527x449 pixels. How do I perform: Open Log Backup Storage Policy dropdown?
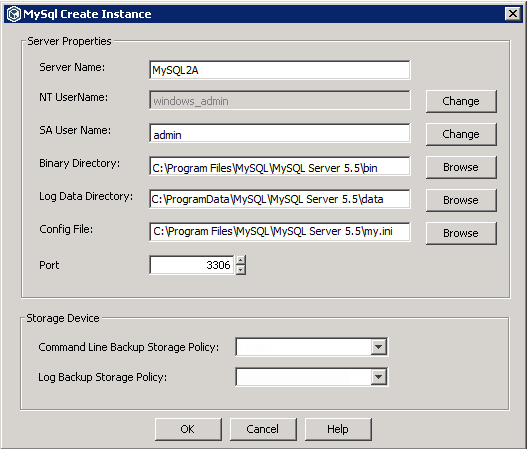(379, 377)
